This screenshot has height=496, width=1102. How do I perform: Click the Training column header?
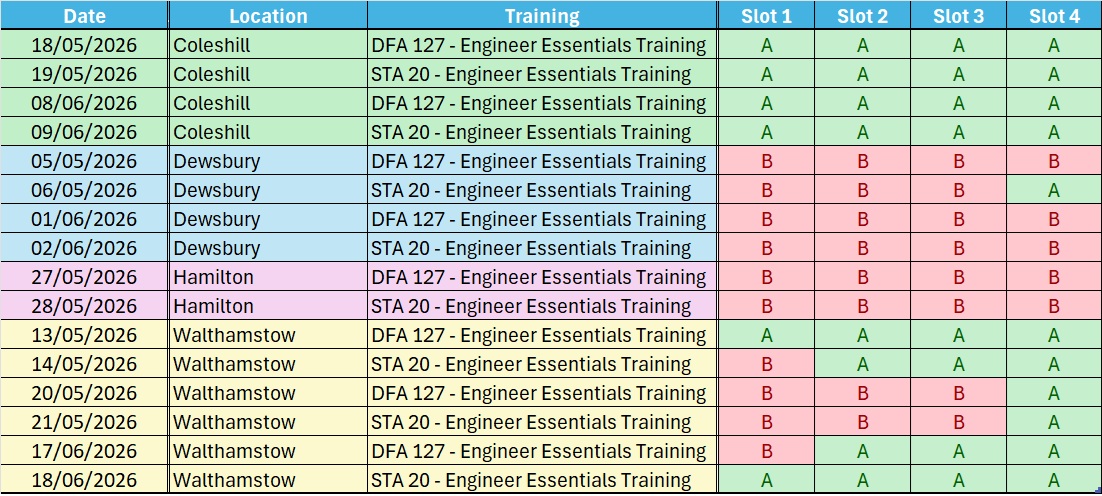coord(542,16)
